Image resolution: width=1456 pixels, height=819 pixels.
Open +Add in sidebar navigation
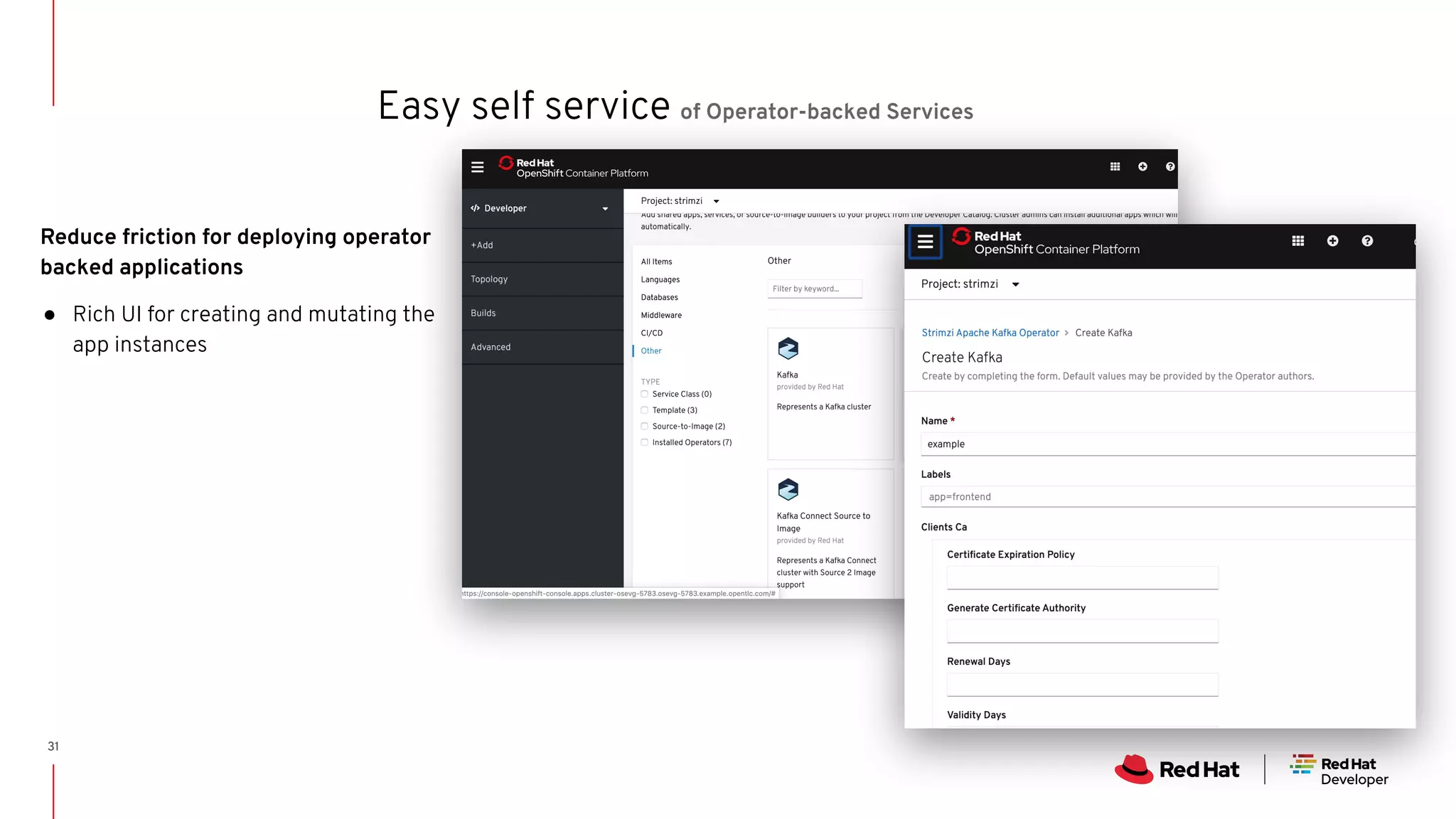point(542,245)
